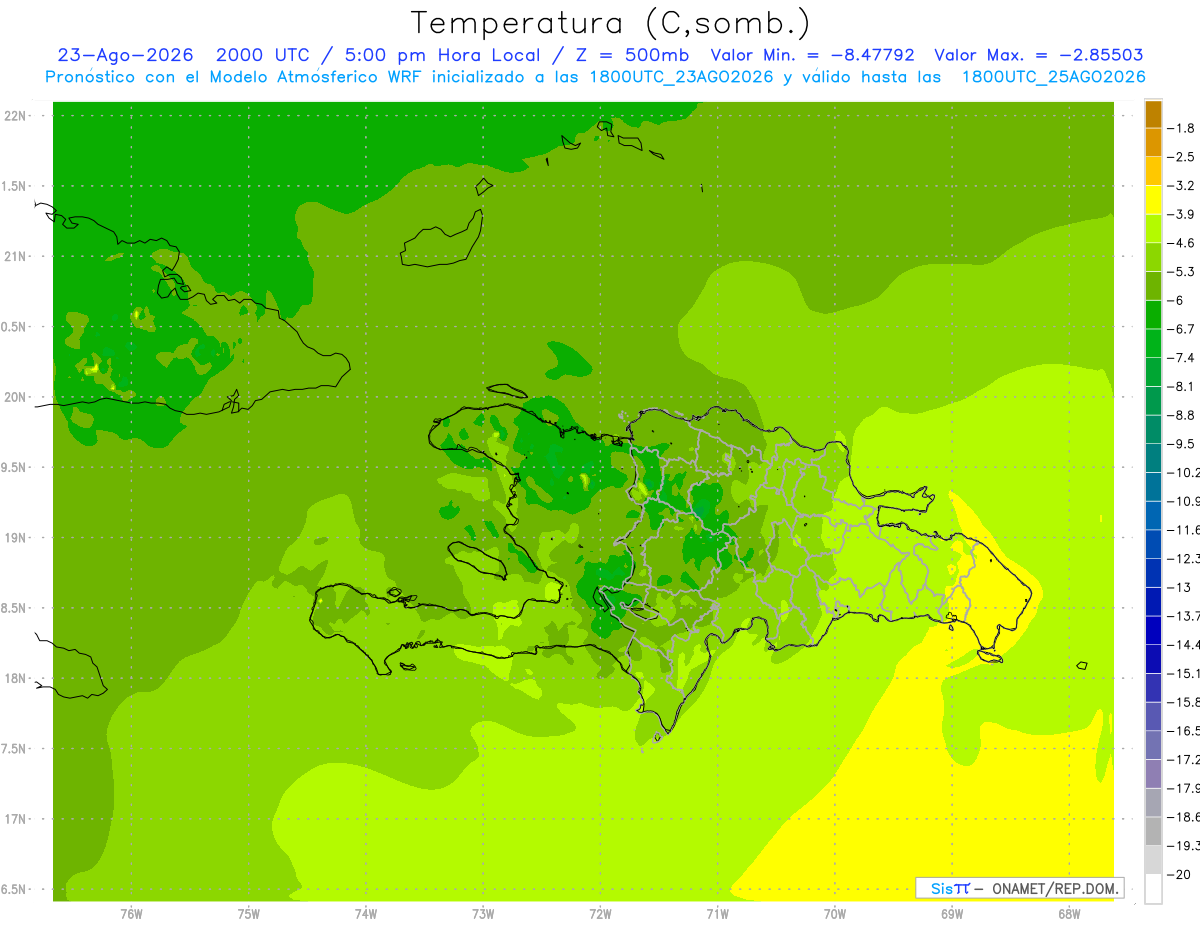The image size is (1200, 927).
Task: Click the 'Valor Max. = -2.85503' readout
Action: point(1038,55)
